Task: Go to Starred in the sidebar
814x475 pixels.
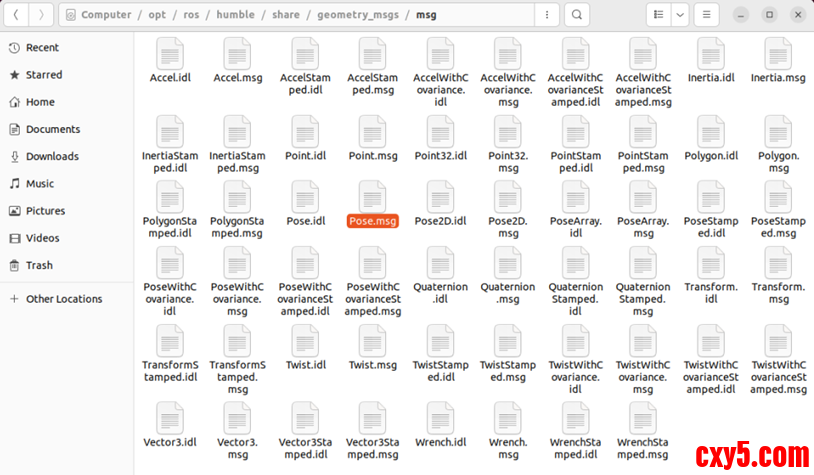Action: (44, 75)
